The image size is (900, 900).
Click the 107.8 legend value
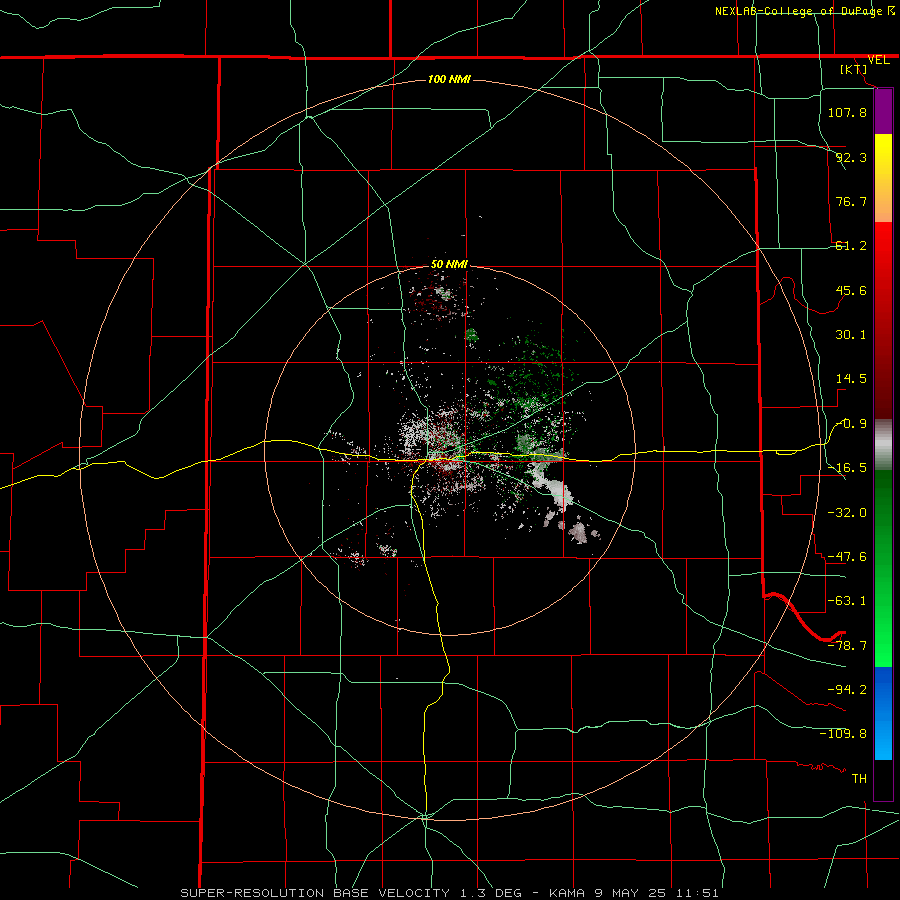click(847, 112)
